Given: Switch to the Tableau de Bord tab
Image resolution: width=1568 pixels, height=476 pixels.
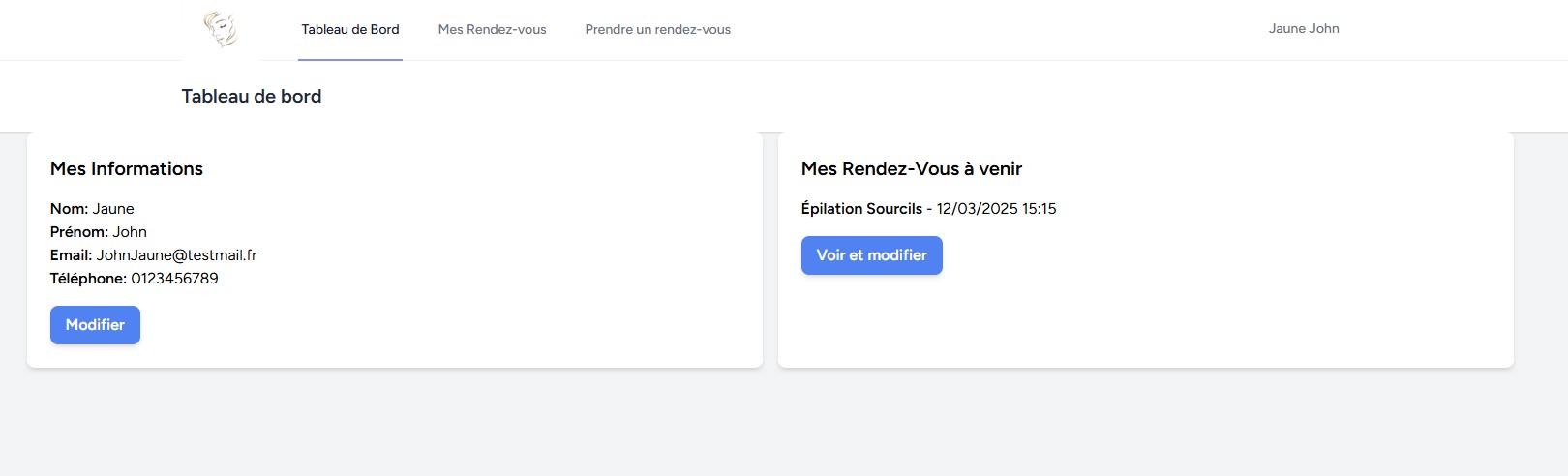Looking at the screenshot, I should point(350,30).
